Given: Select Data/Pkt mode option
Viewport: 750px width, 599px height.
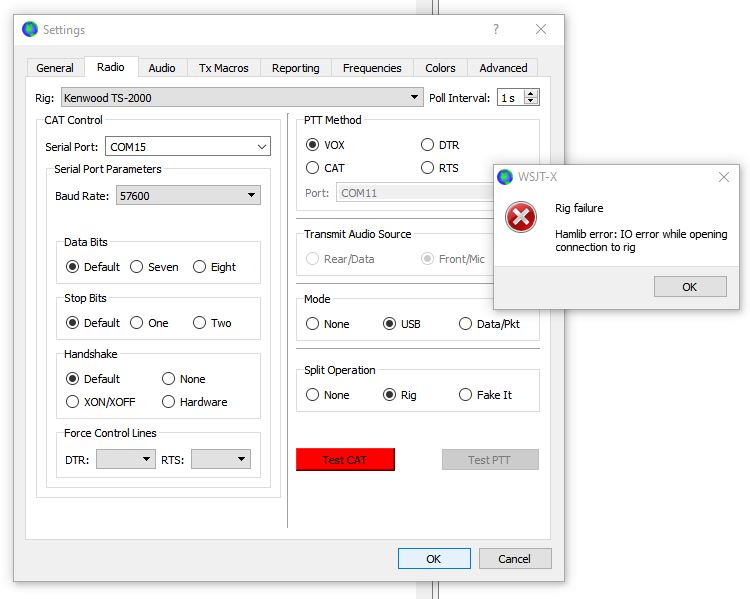Looking at the screenshot, I should click(x=465, y=324).
